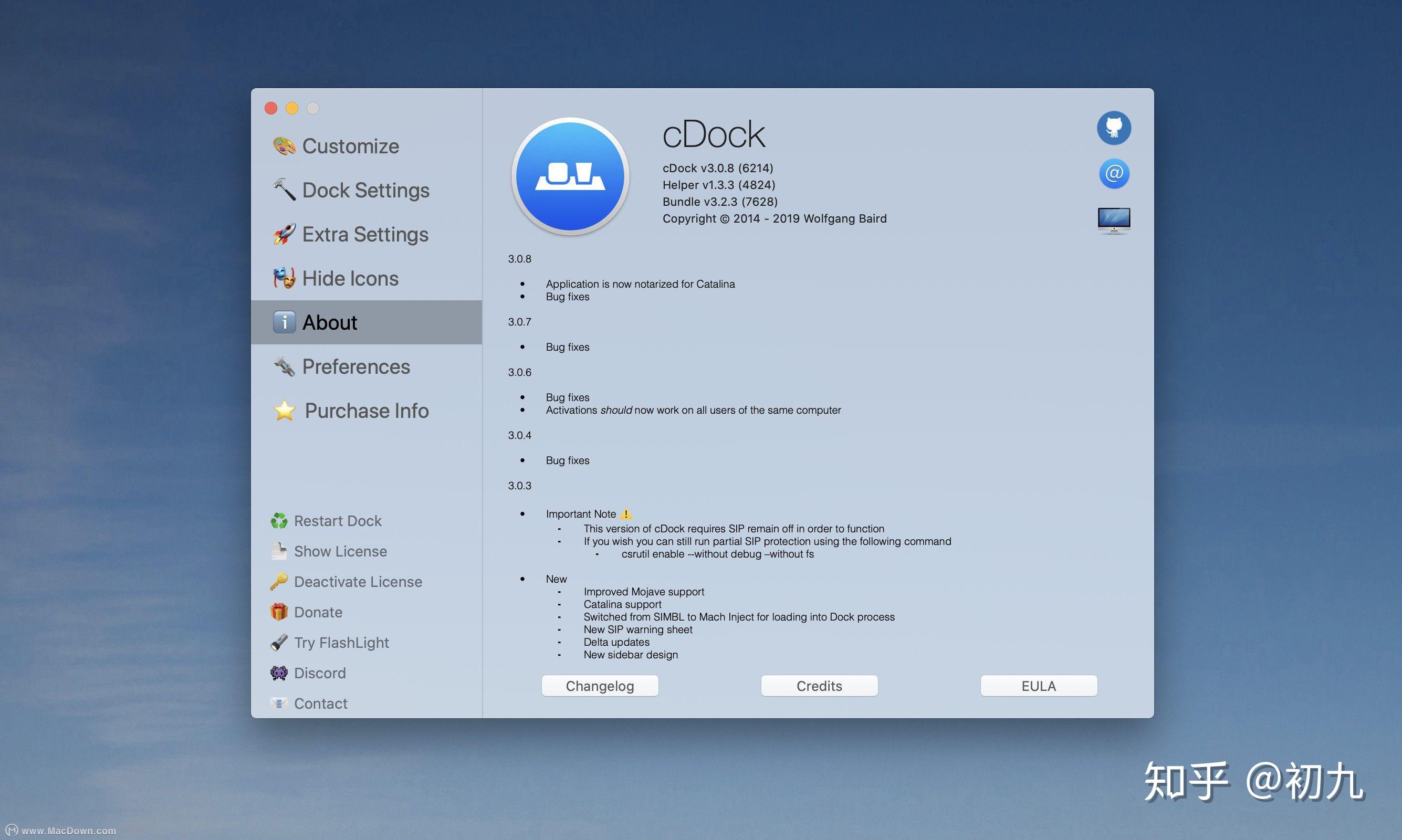Click the rocket icon beside Extra Settings
The image size is (1402, 840).
[284, 234]
